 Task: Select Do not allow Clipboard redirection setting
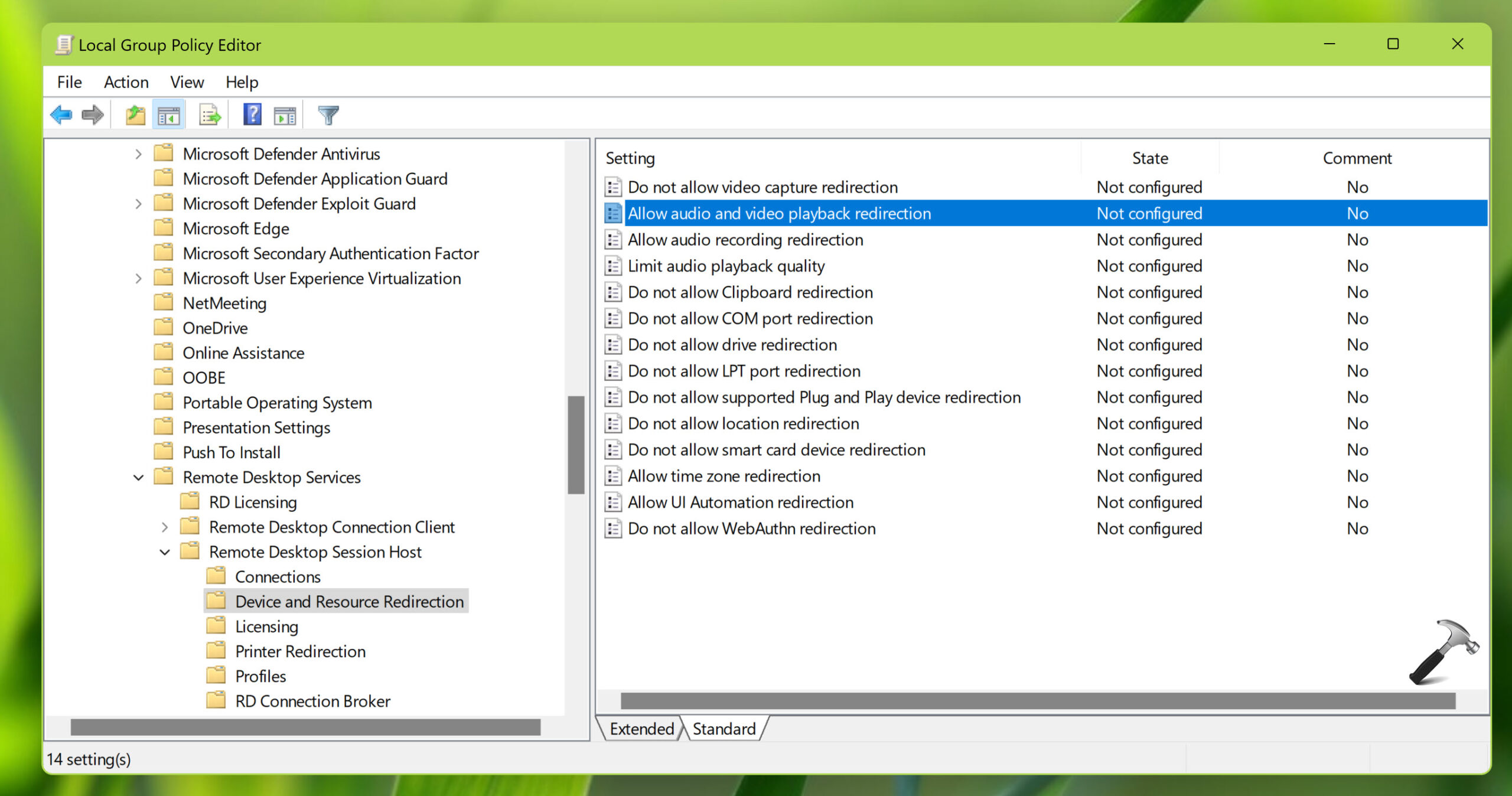(750, 292)
